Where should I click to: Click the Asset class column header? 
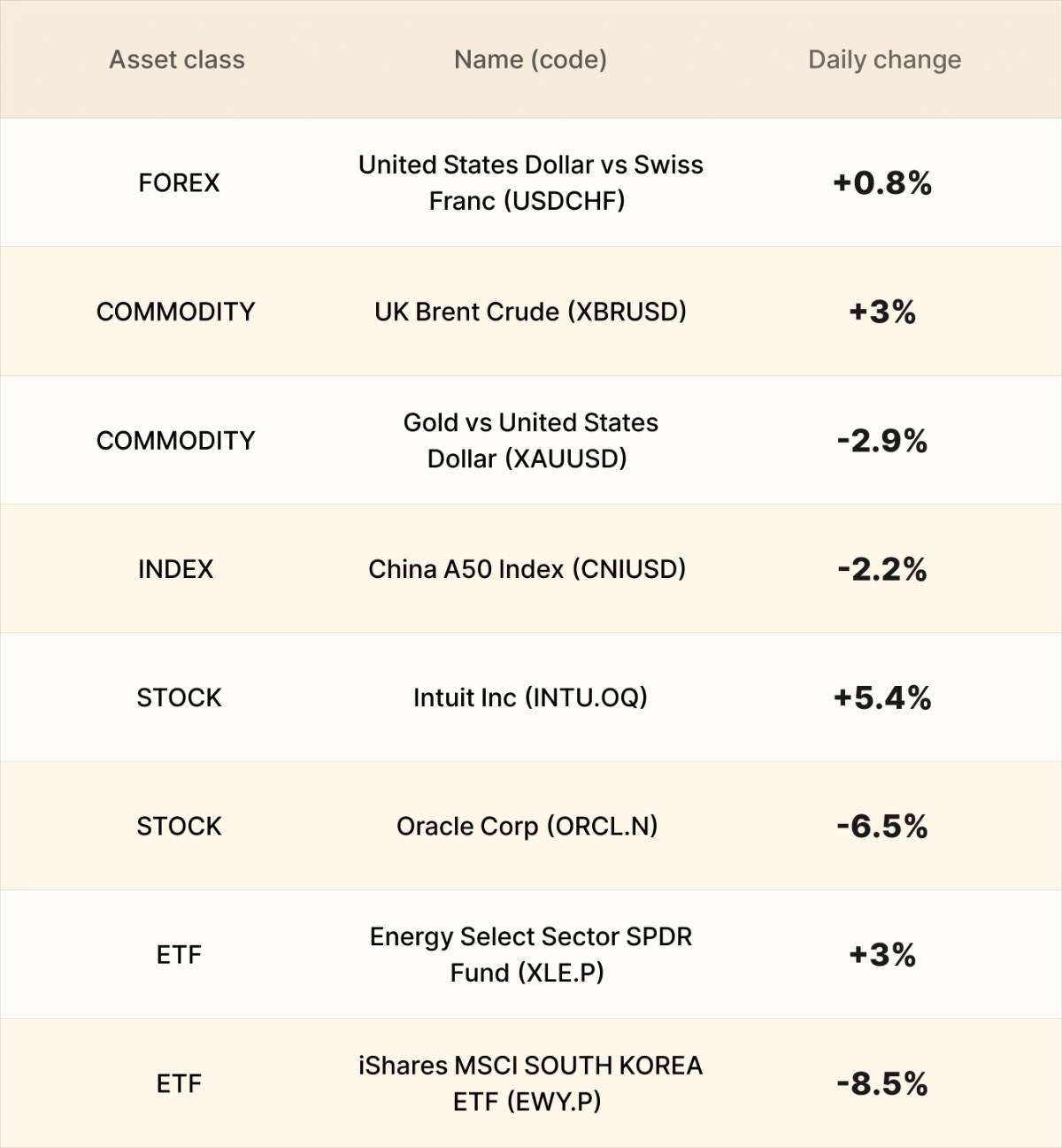tap(177, 59)
